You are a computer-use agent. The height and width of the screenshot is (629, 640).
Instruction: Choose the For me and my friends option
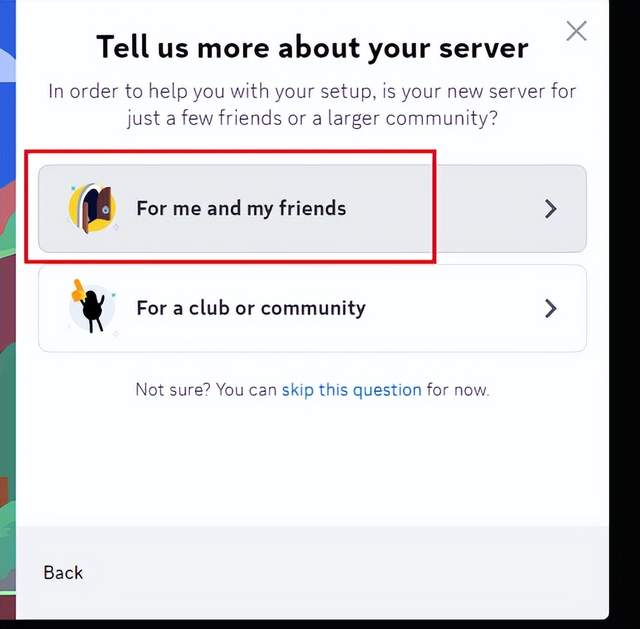[312, 209]
